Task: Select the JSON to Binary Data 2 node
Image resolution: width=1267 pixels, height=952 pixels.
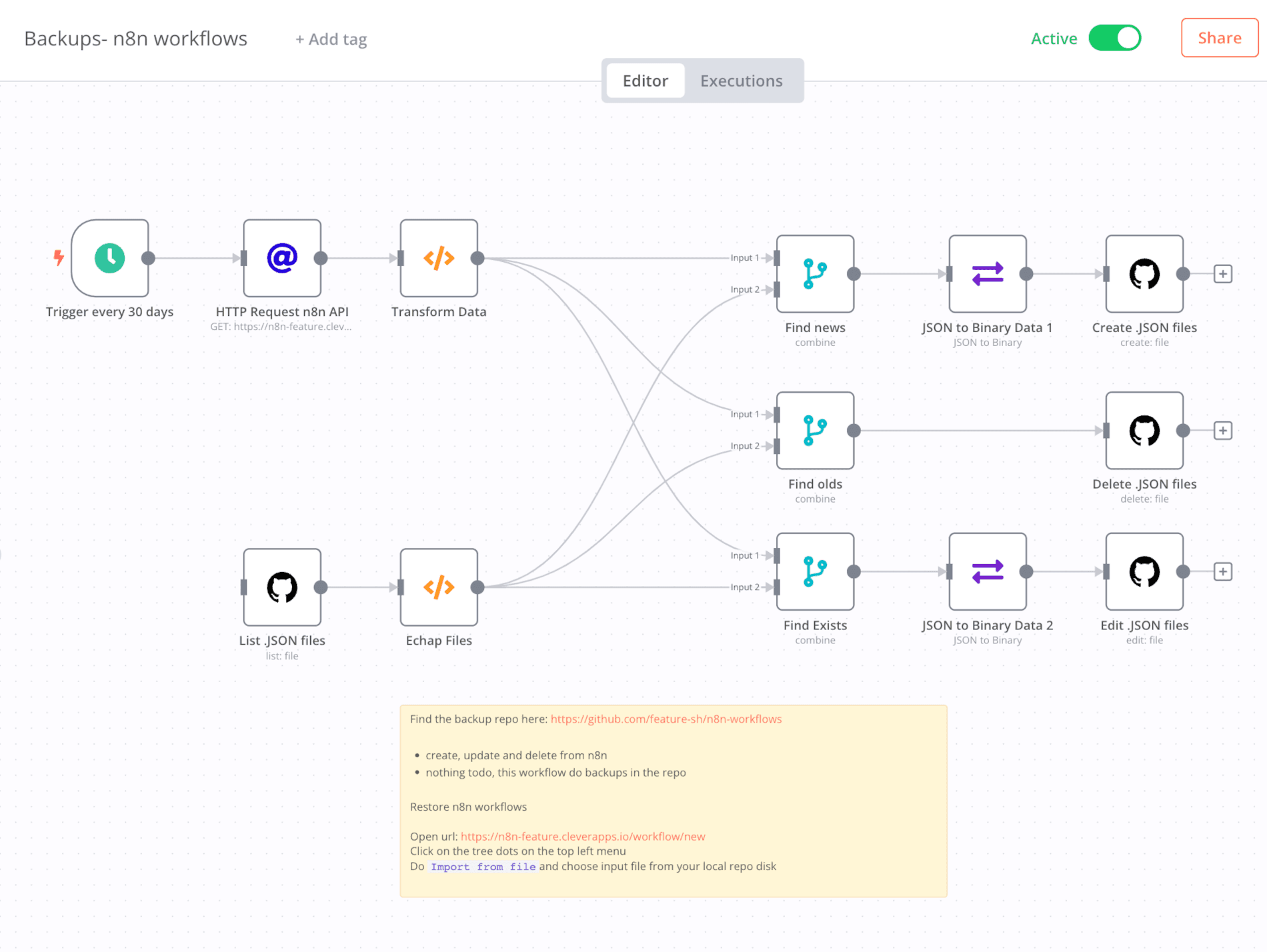Action: coord(988,571)
